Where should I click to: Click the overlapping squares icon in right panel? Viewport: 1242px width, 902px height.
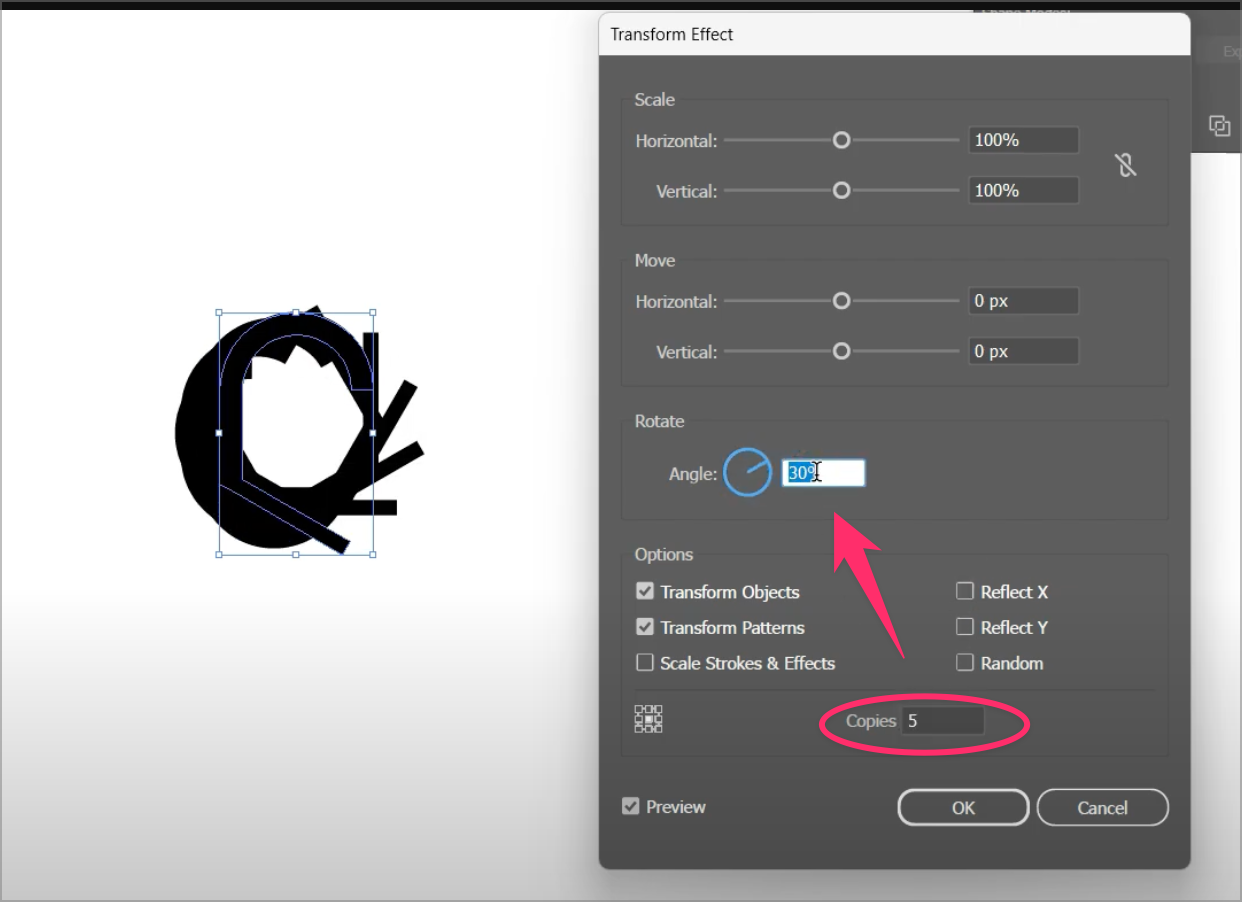[1219, 125]
